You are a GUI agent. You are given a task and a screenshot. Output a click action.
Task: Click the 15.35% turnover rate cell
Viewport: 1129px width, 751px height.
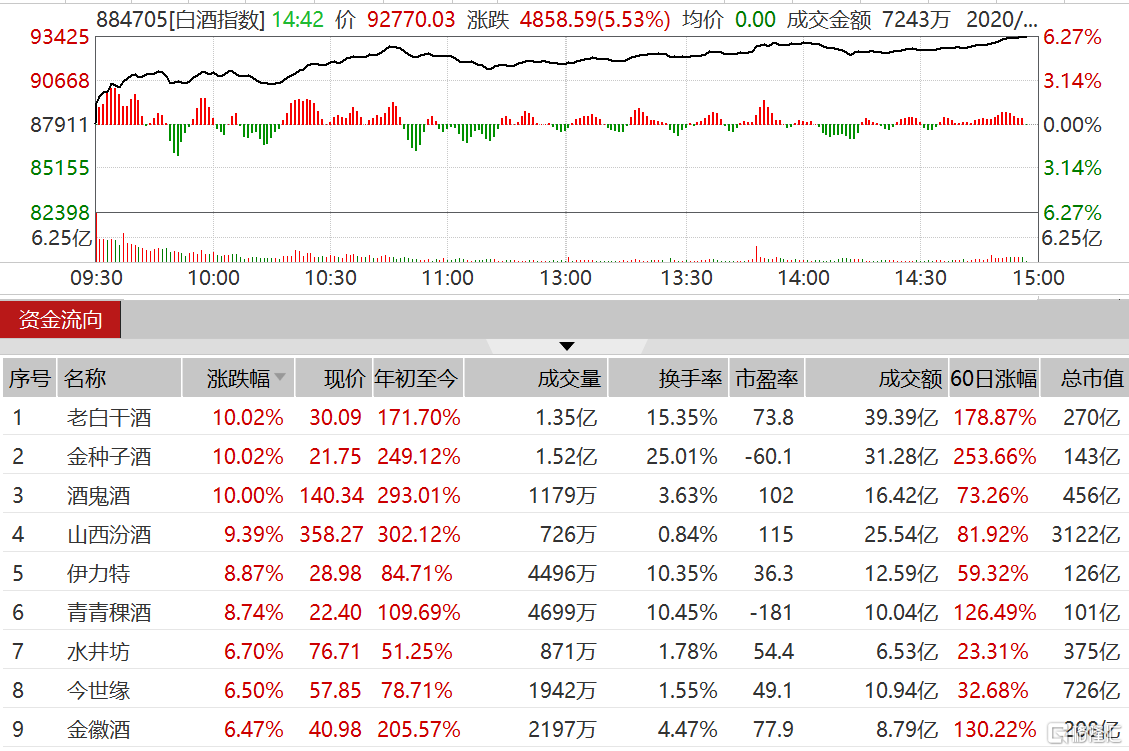click(x=682, y=418)
